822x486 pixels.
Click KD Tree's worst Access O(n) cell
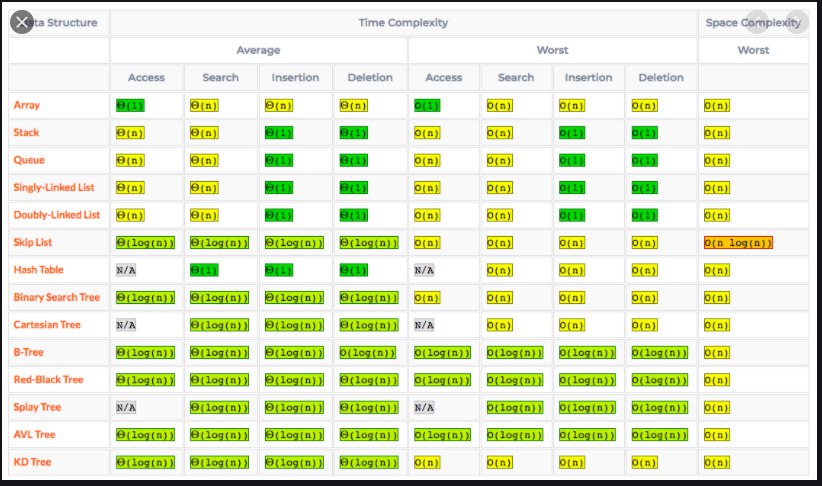tap(427, 462)
